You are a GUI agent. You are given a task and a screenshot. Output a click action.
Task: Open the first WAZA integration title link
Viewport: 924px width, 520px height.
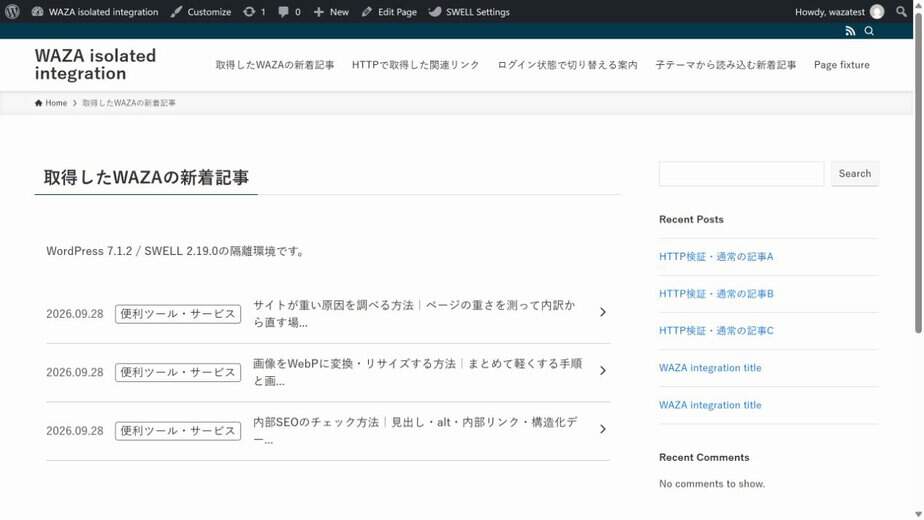(710, 368)
